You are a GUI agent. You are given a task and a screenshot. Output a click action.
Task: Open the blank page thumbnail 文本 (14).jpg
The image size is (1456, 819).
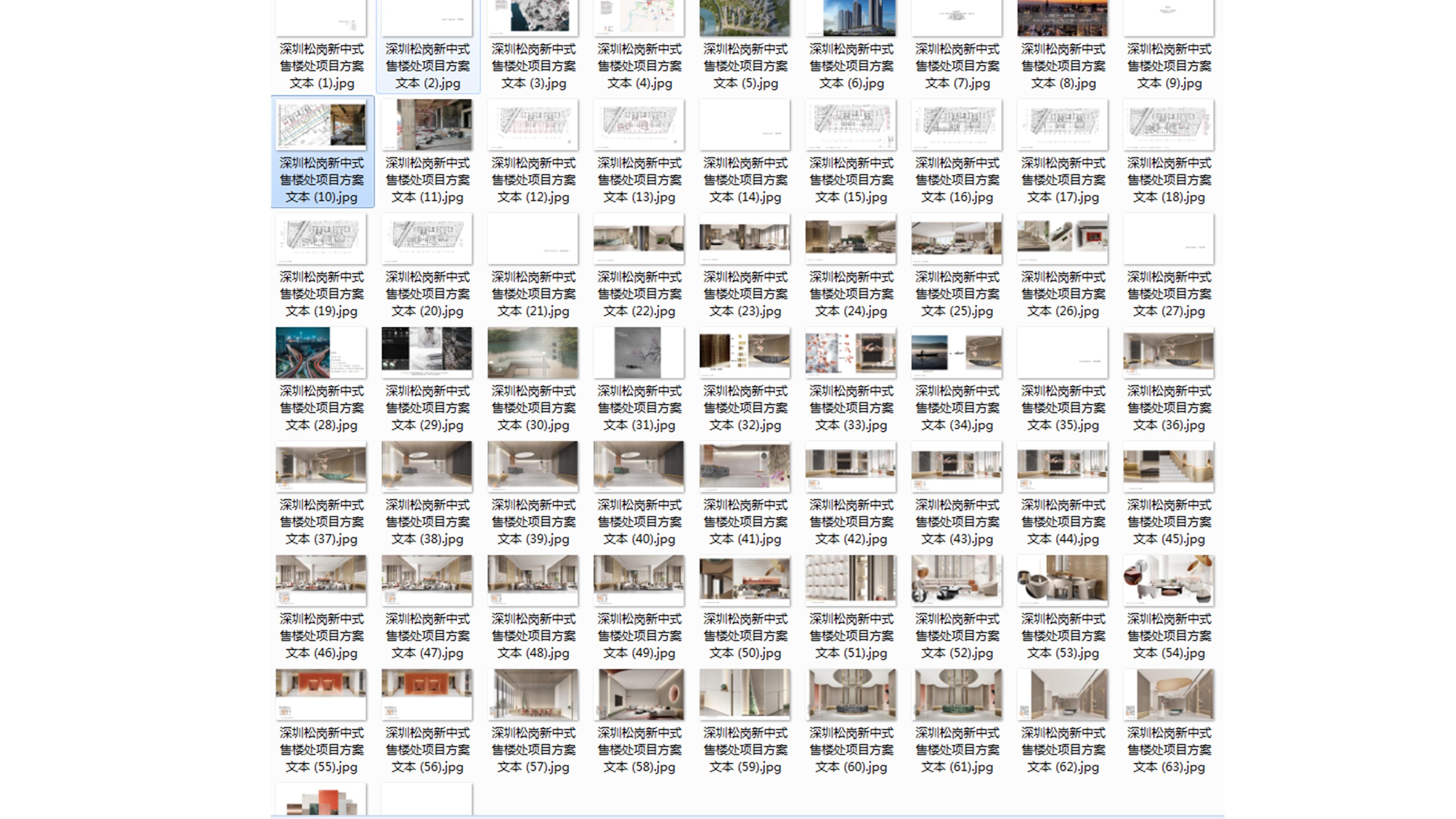(744, 125)
